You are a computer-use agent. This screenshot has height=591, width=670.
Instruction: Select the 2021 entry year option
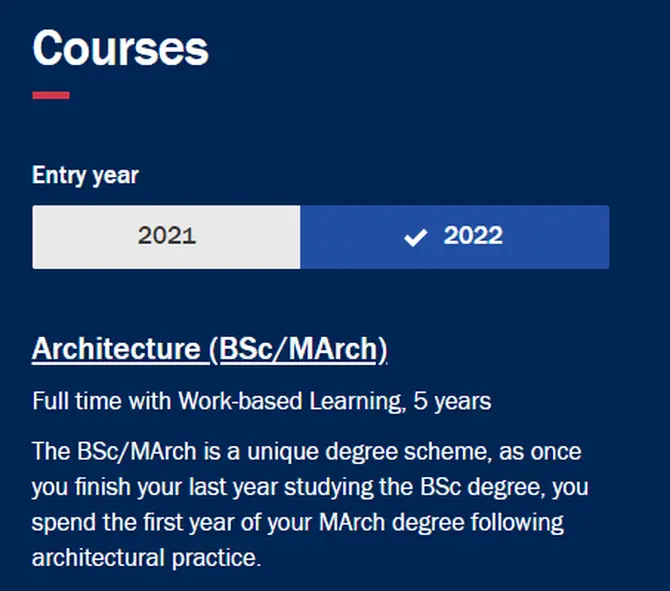(166, 237)
